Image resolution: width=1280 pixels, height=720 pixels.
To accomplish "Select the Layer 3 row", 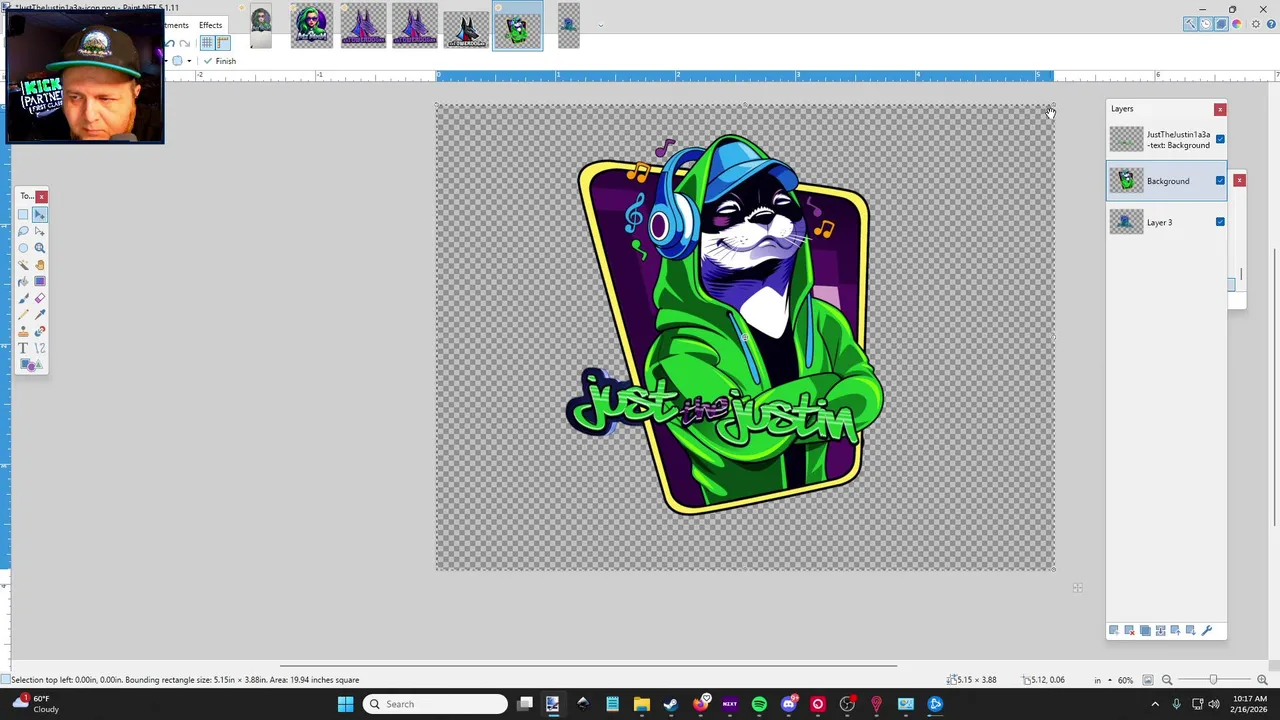I will click(x=1166, y=222).
